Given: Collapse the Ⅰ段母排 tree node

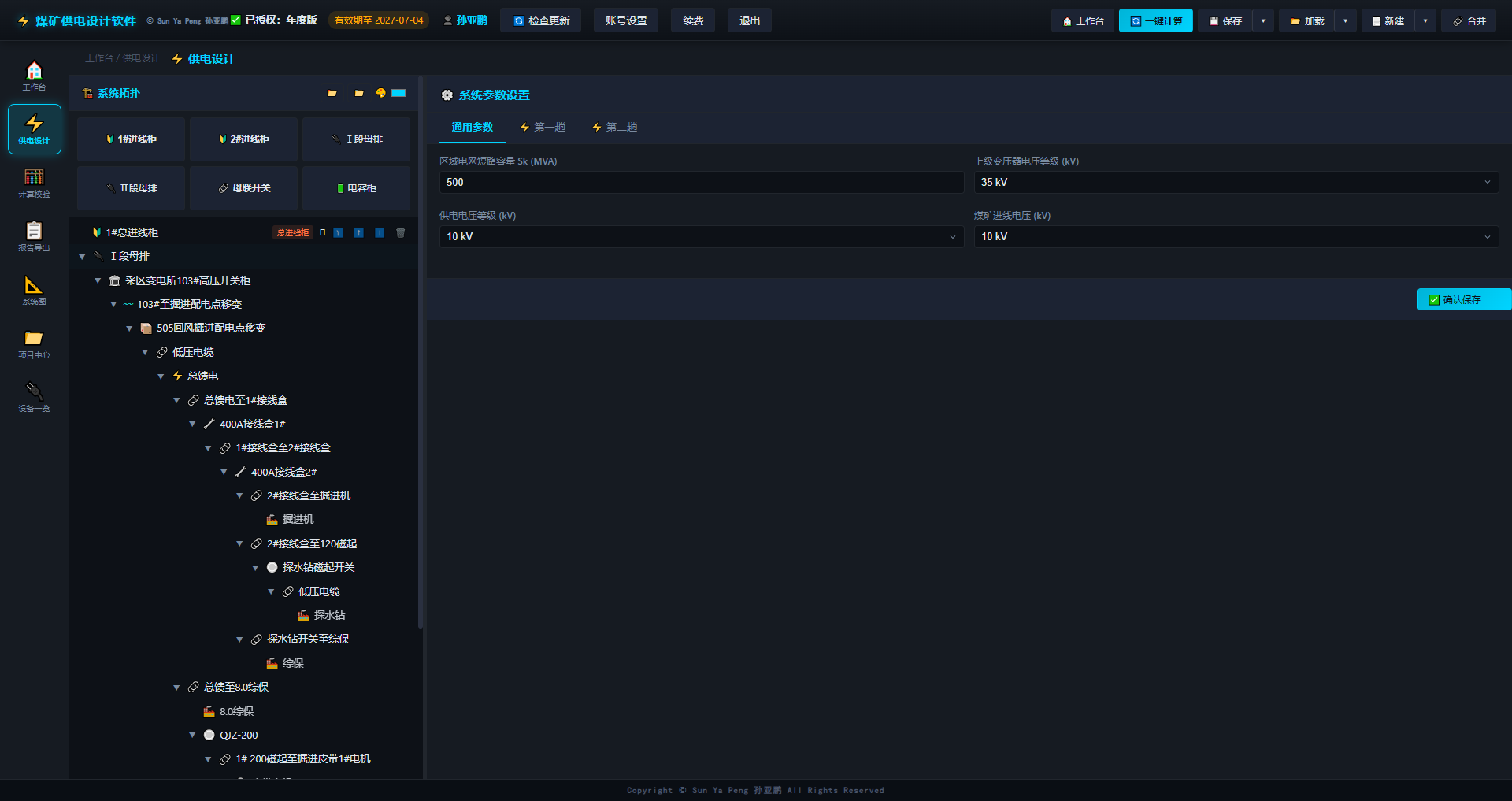Looking at the screenshot, I should 82,257.
